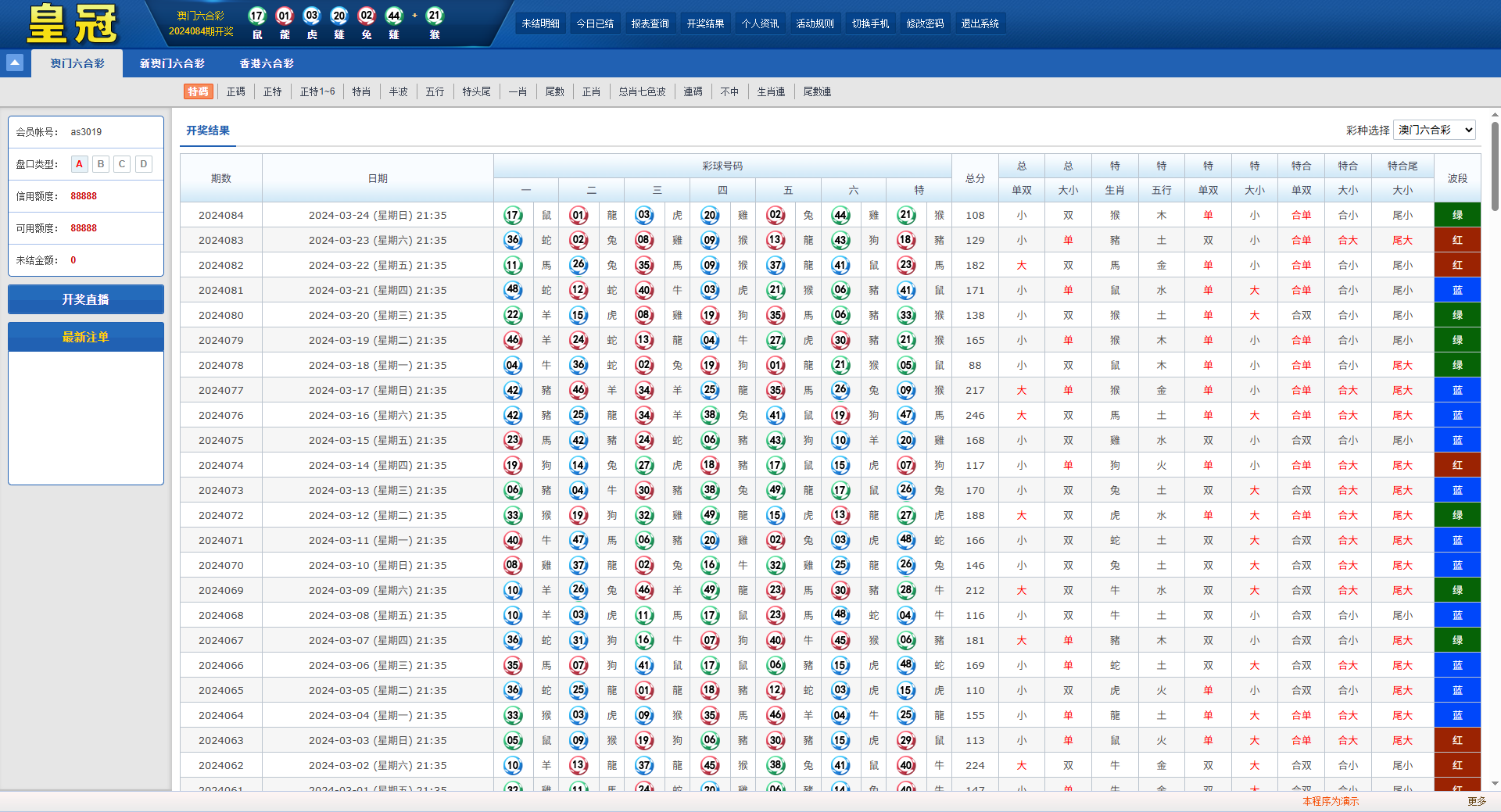Image resolution: width=1501 pixels, height=812 pixels.
Task: Click the 更多 link at bottom
Action: click(x=1476, y=801)
